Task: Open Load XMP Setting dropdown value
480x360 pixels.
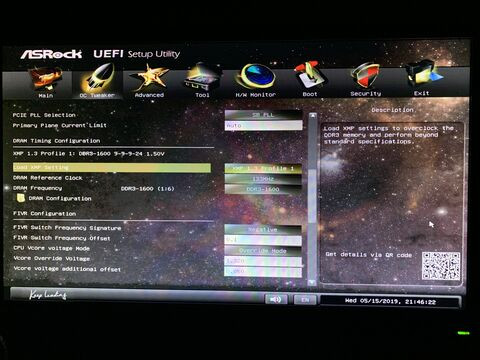Action: (x=263, y=168)
